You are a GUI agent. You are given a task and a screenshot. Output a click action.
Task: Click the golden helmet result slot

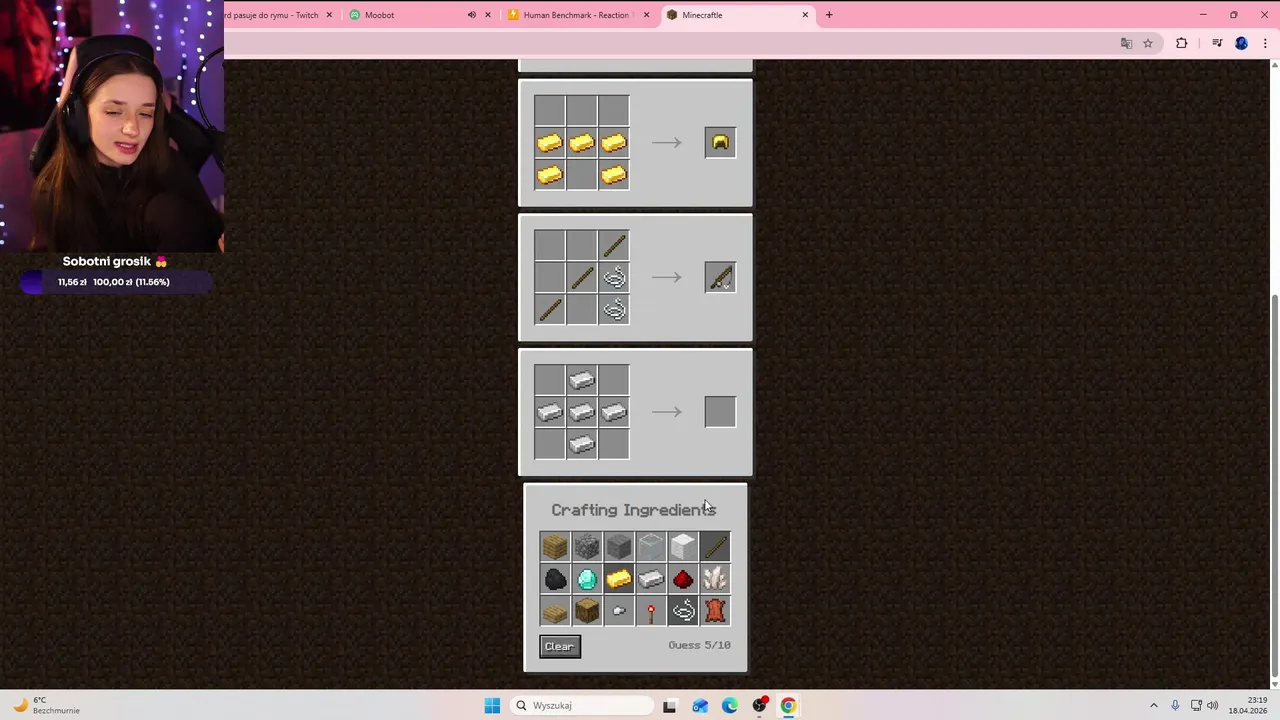pyautogui.click(x=720, y=143)
